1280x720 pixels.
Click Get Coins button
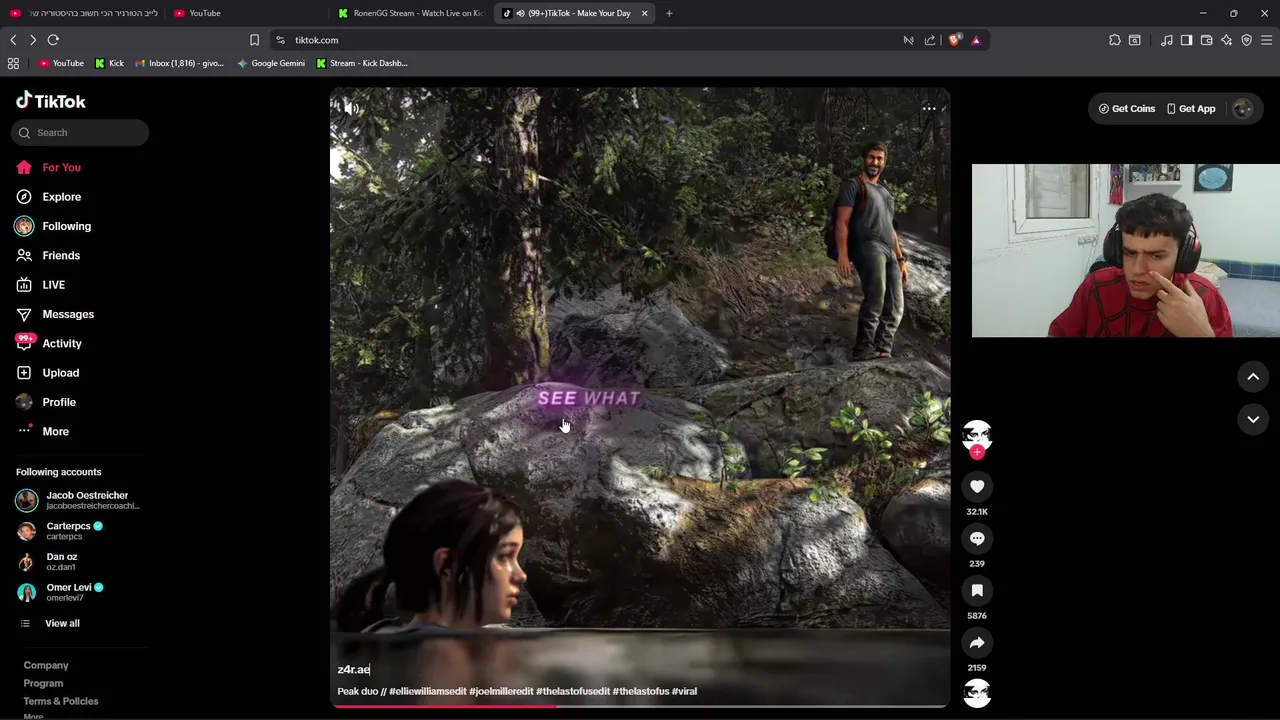coord(1127,108)
